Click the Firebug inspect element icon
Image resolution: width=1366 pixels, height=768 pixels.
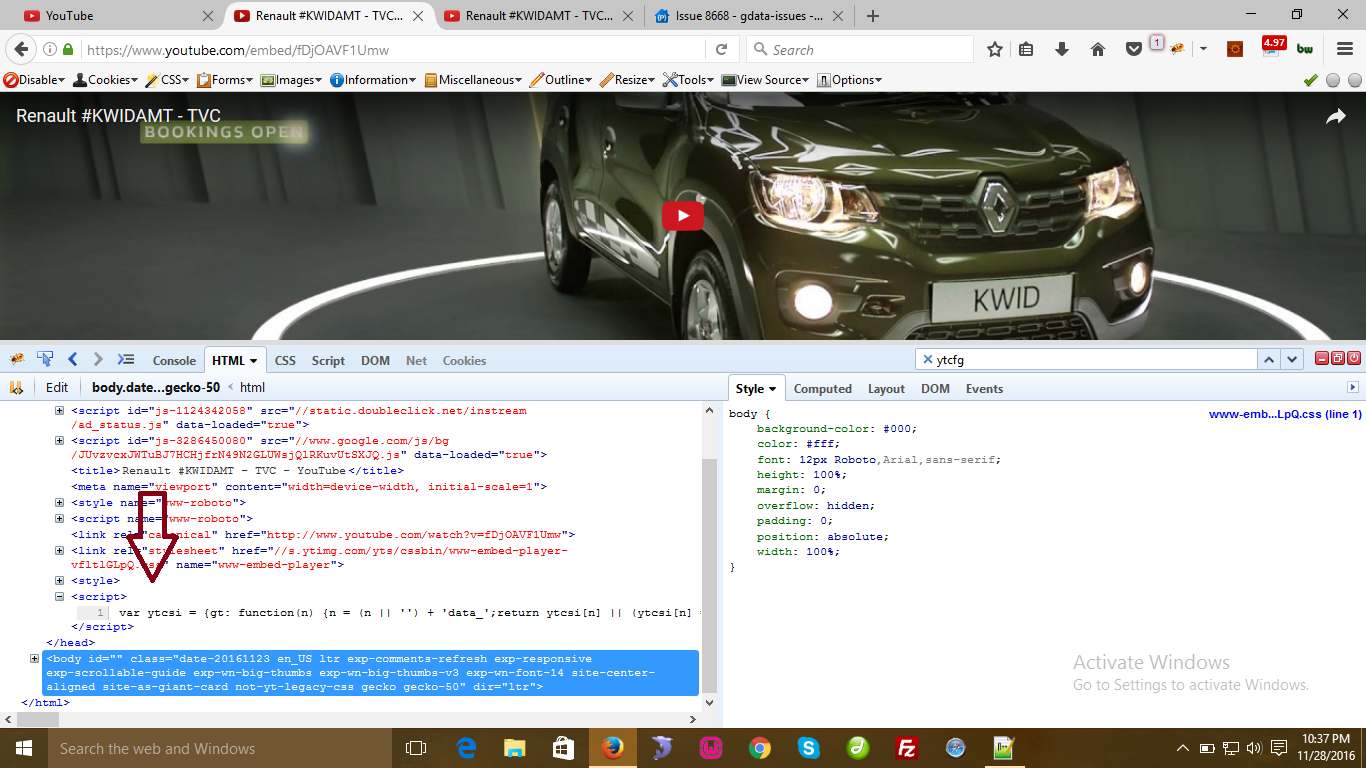tap(45, 359)
